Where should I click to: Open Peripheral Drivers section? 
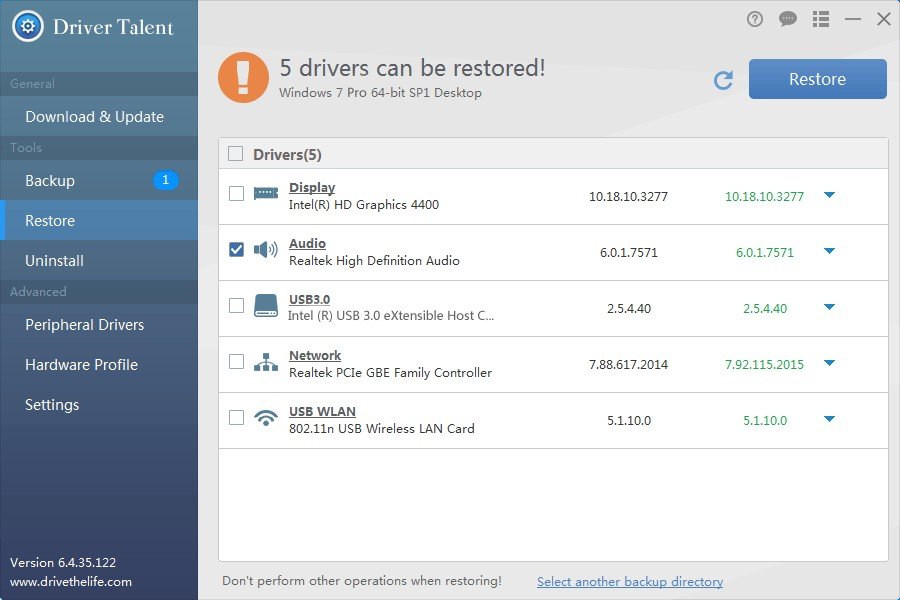[99, 324]
